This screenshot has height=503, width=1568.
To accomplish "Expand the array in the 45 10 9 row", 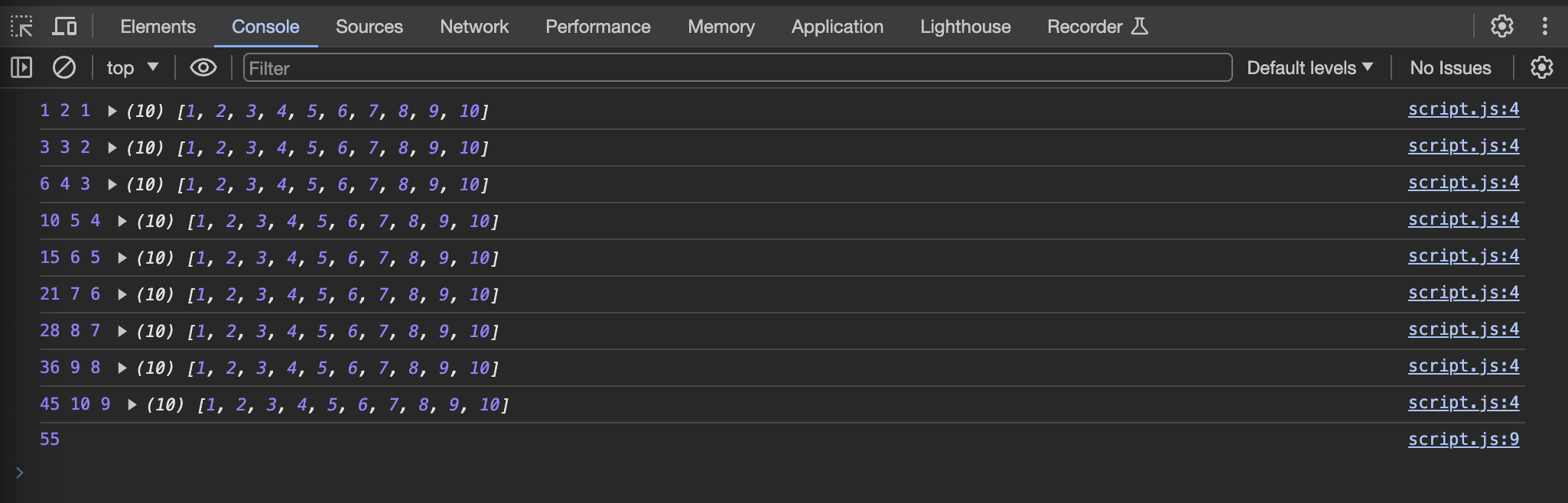I will point(132,405).
